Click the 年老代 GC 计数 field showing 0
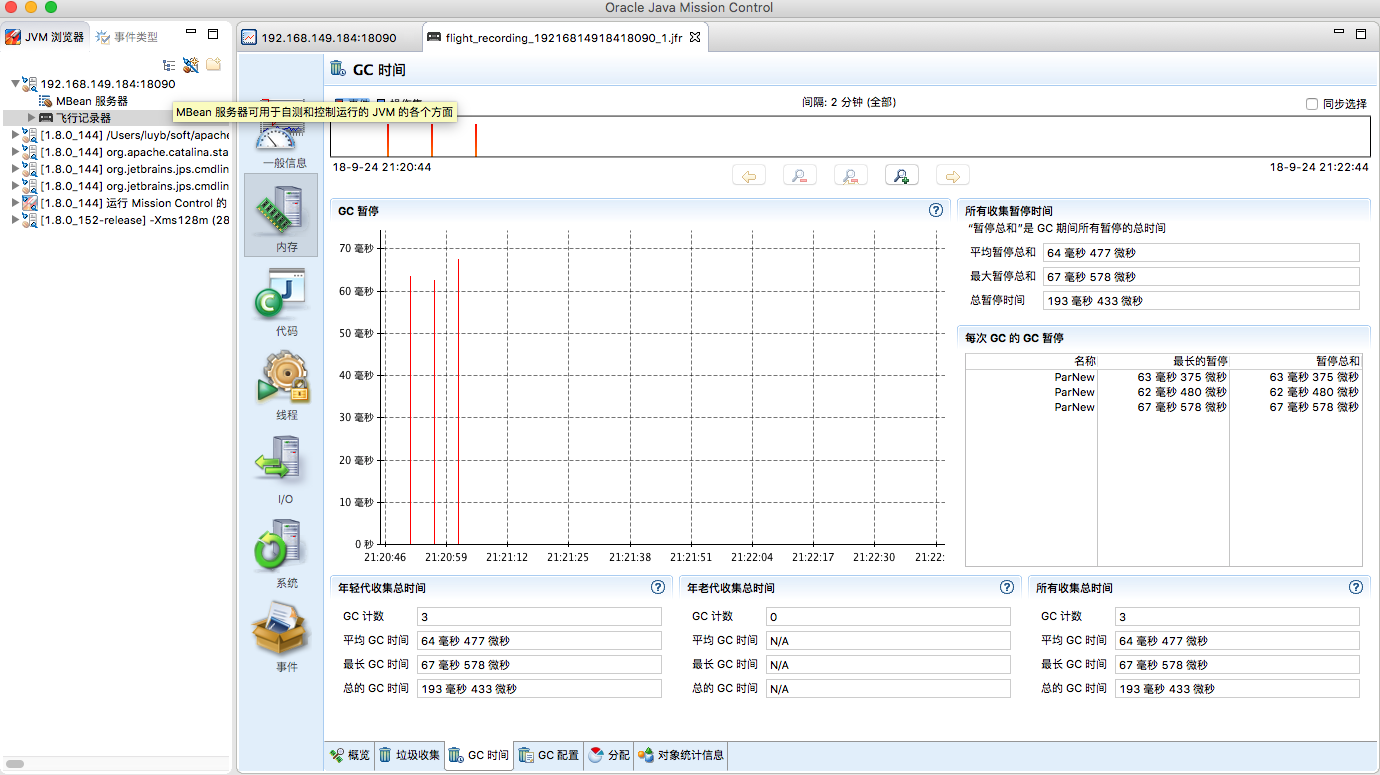This screenshot has width=1380, height=775. click(x=888, y=616)
